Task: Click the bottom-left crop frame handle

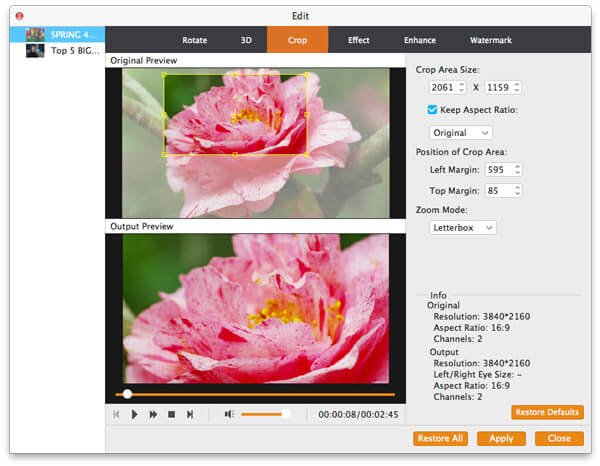Action: click(164, 155)
